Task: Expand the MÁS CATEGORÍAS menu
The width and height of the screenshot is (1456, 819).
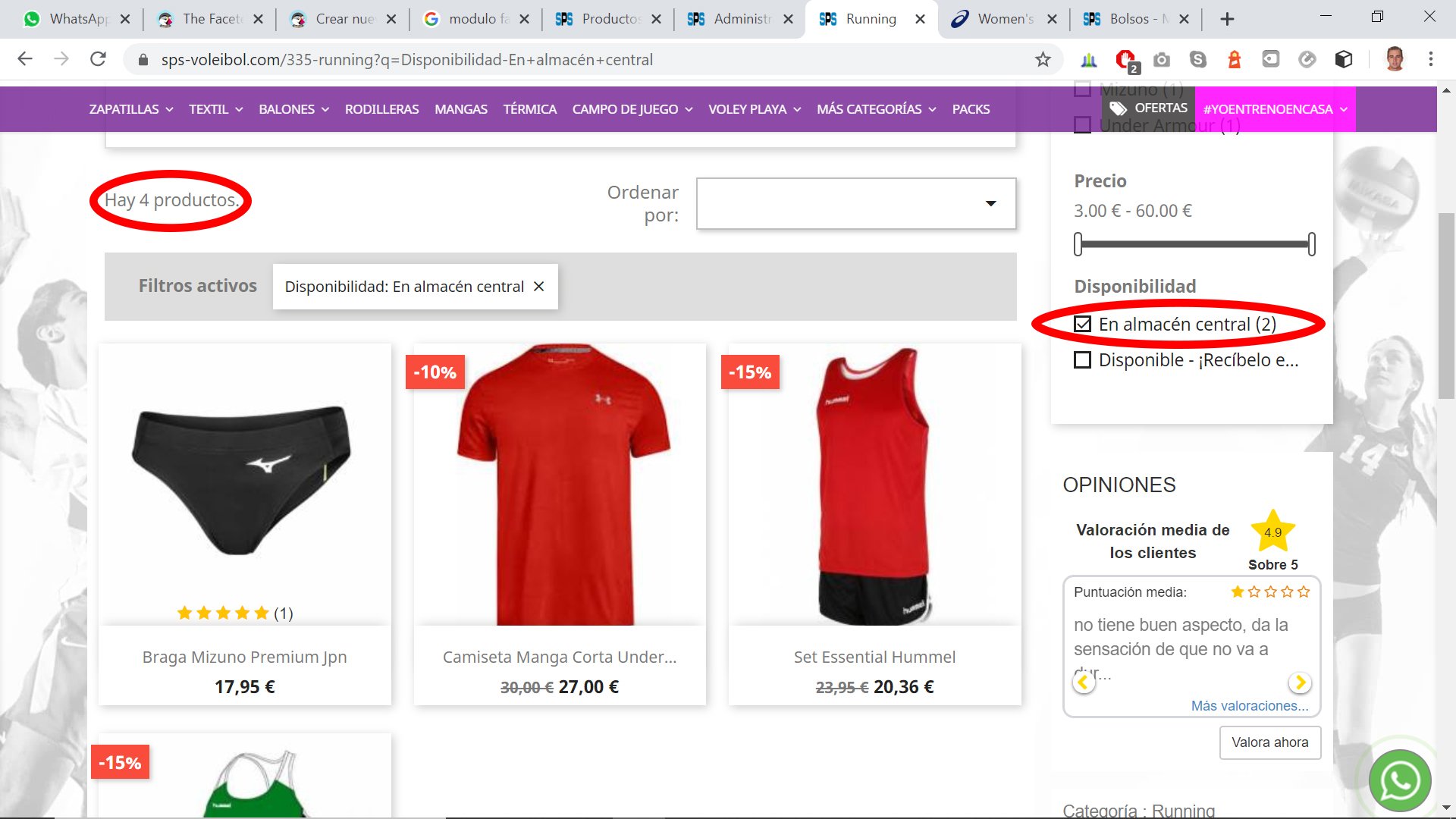Action: click(x=876, y=109)
